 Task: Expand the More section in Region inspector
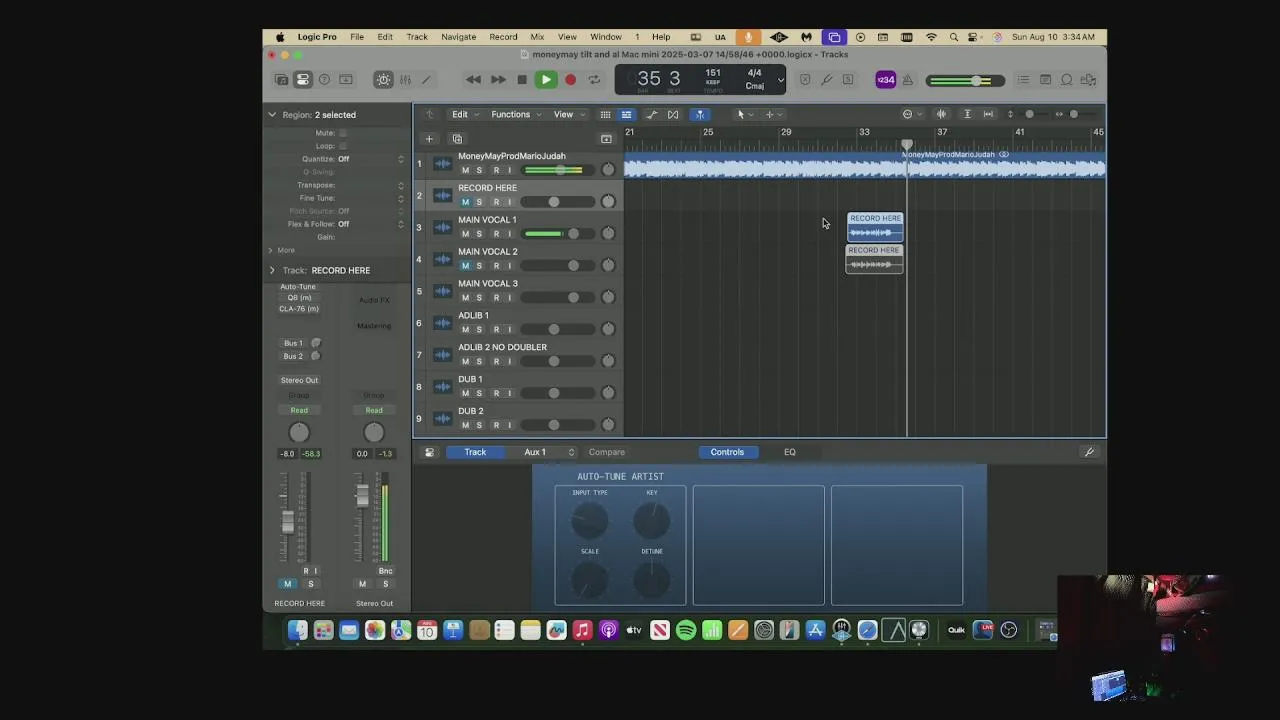[x=270, y=250]
